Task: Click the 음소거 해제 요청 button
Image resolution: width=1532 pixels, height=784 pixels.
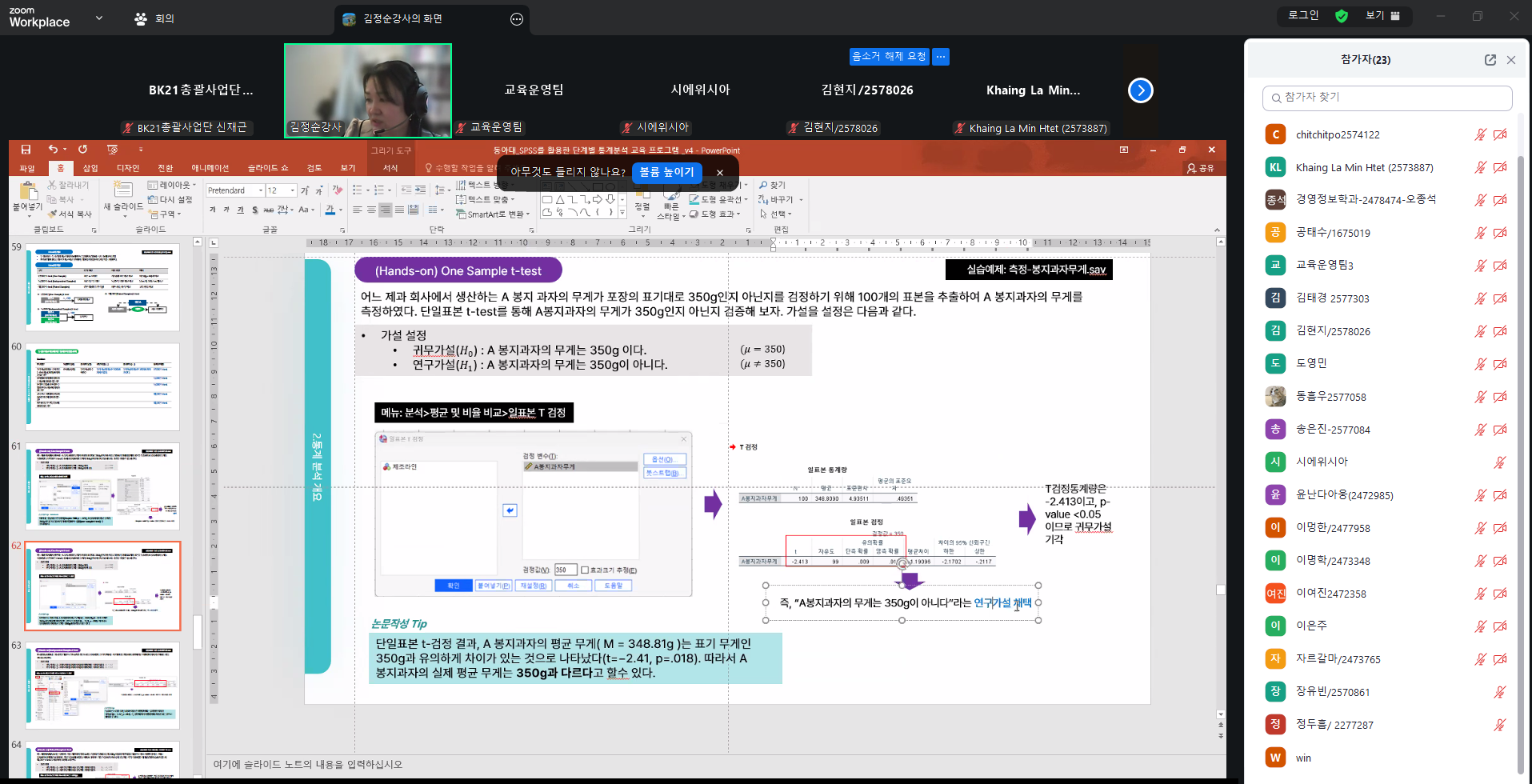Action: [x=888, y=57]
